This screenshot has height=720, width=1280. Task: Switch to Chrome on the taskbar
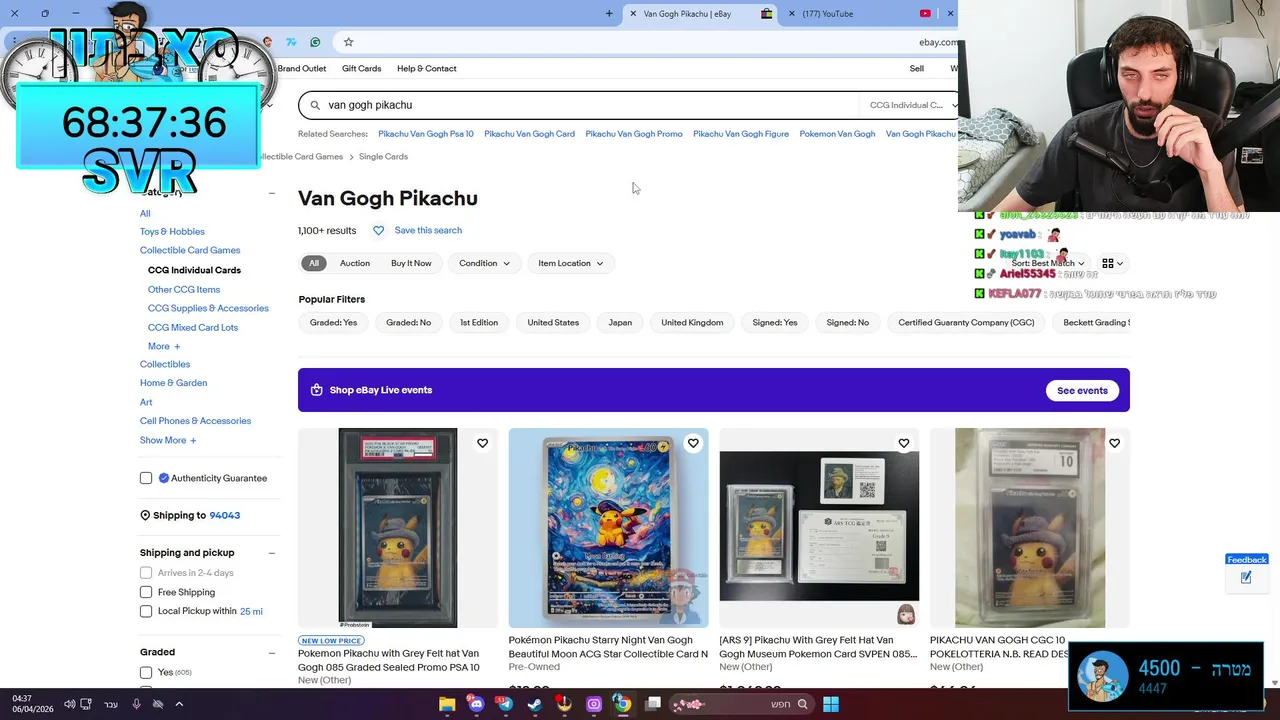622,704
